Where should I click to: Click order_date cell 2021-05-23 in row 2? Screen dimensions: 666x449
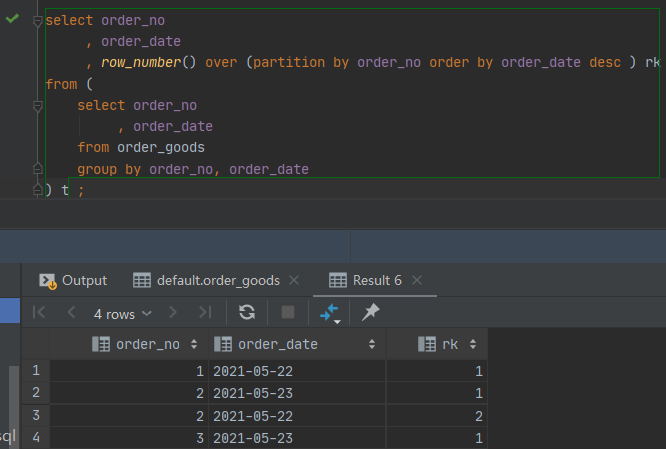point(297,393)
